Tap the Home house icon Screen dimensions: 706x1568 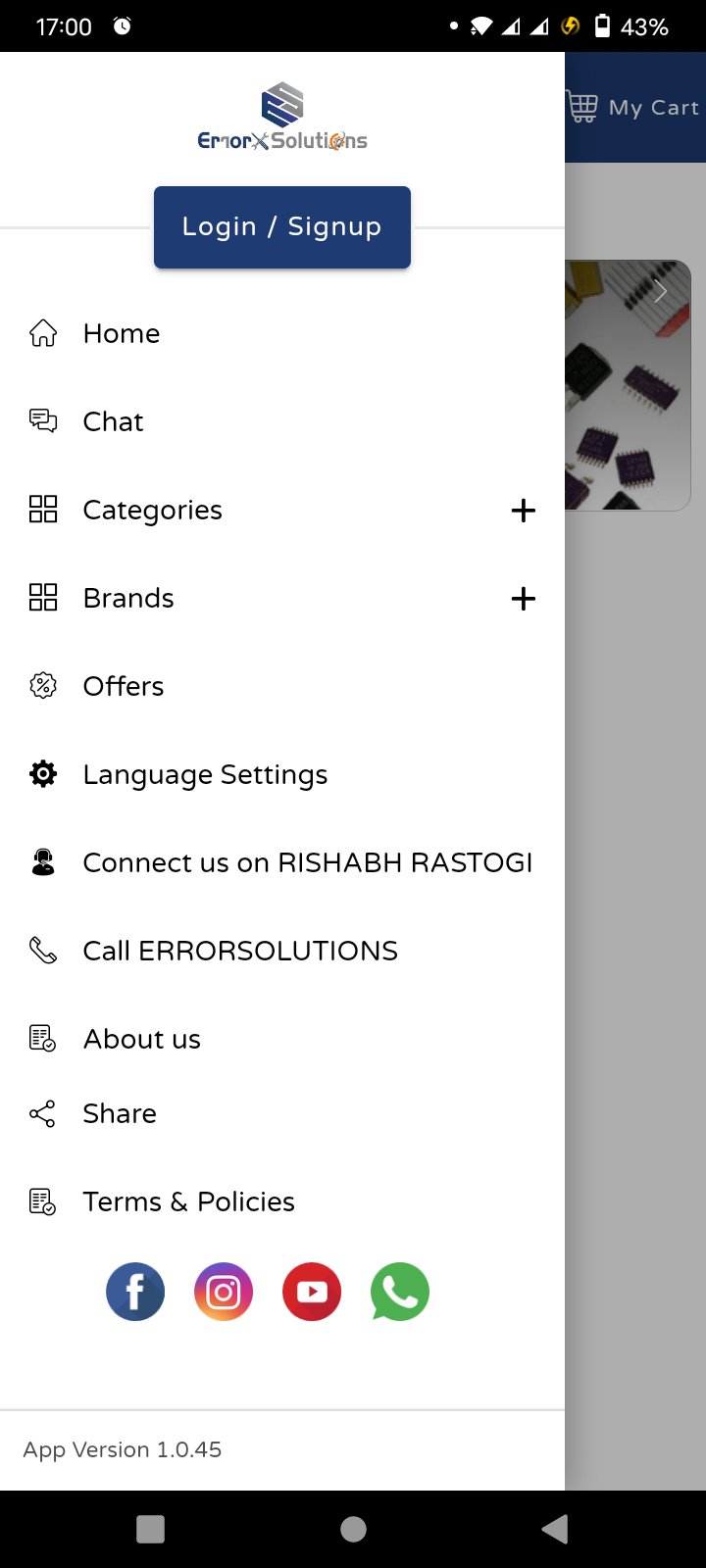pos(43,333)
